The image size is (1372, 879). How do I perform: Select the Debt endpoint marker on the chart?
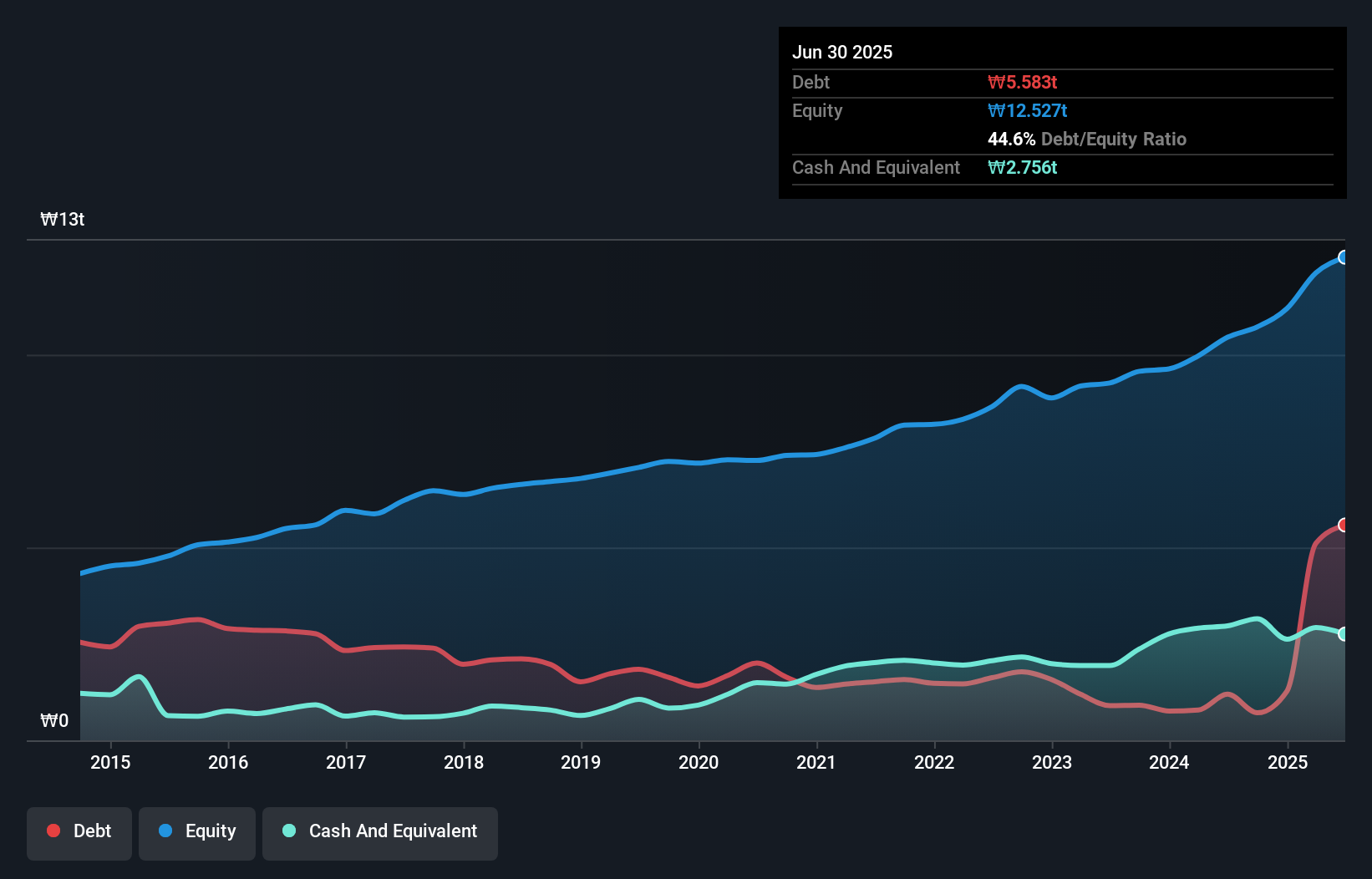coord(1344,525)
